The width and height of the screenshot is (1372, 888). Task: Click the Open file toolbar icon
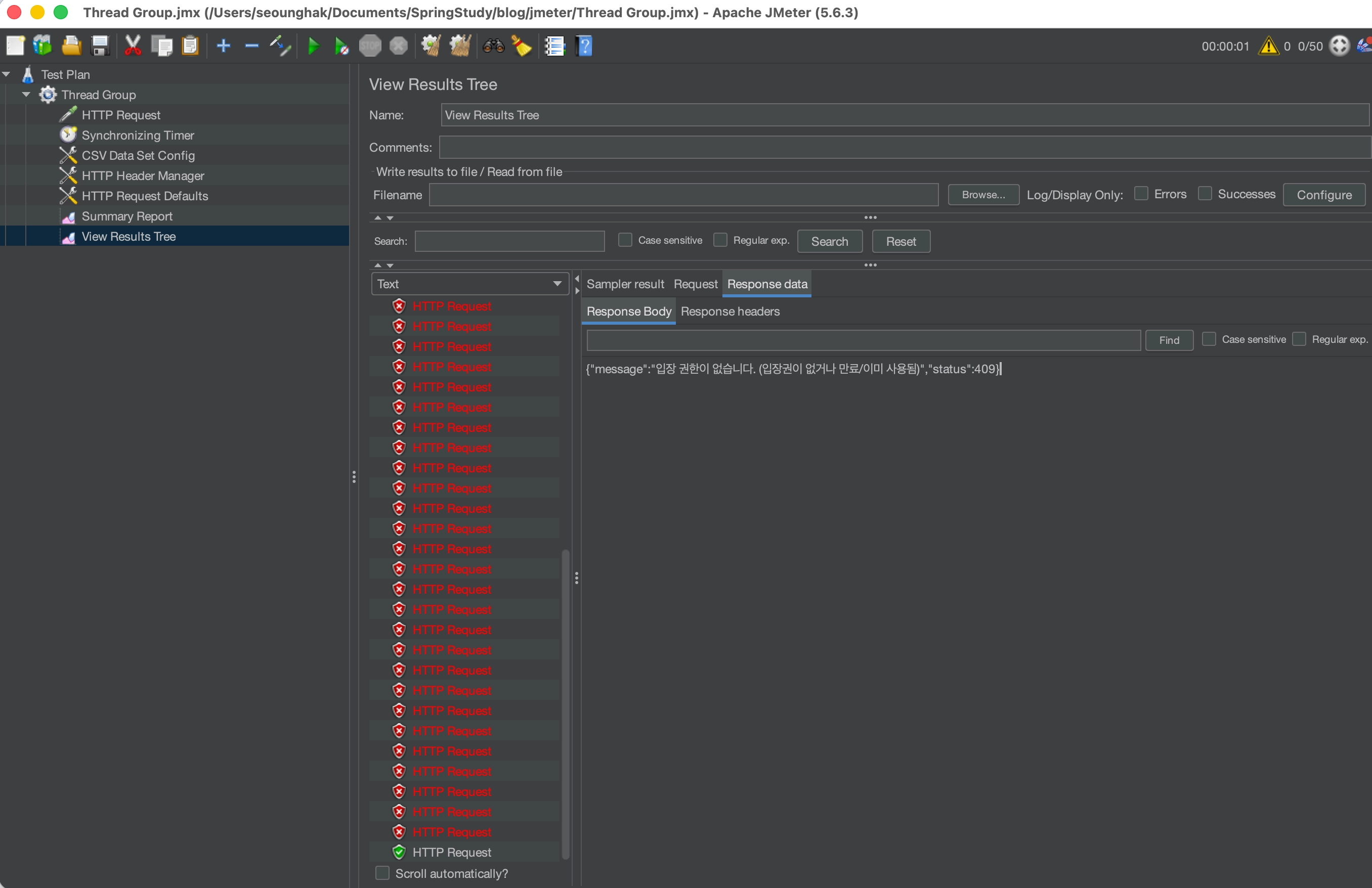coord(71,46)
